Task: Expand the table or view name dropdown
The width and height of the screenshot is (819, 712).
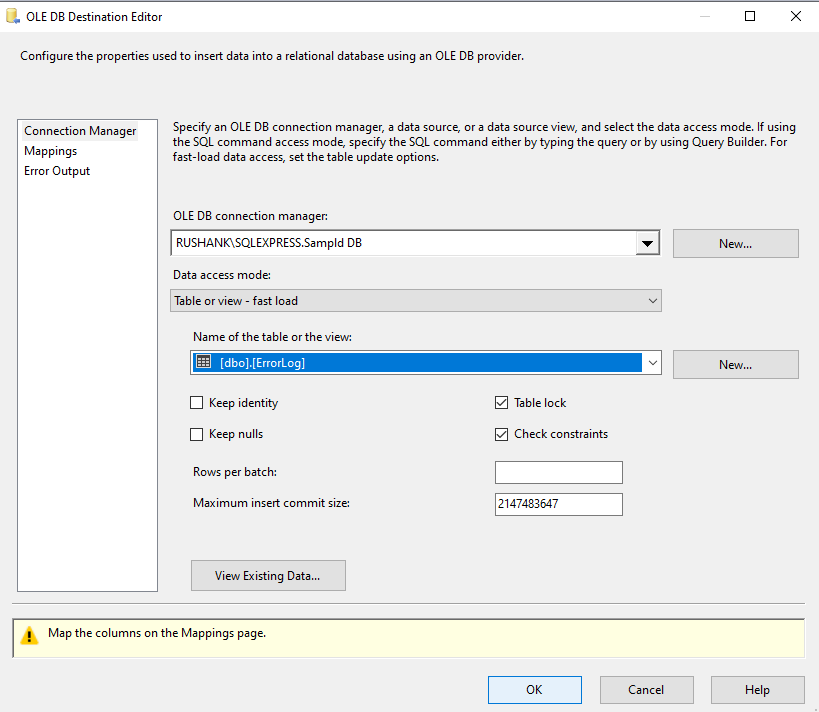Action: point(652,363)
